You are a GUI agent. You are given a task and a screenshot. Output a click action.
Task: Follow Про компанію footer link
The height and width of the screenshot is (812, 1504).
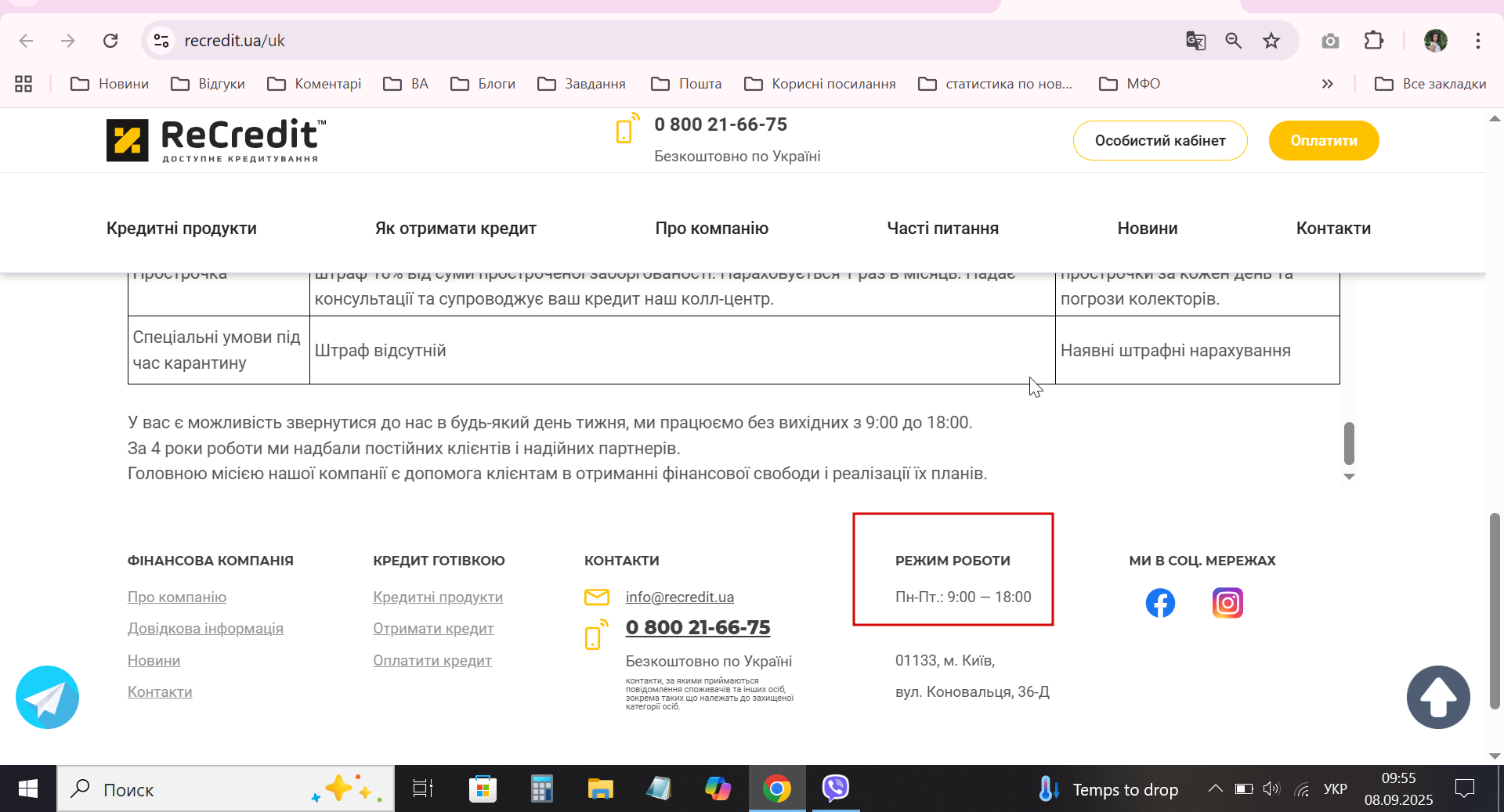(x=177, y=597)
